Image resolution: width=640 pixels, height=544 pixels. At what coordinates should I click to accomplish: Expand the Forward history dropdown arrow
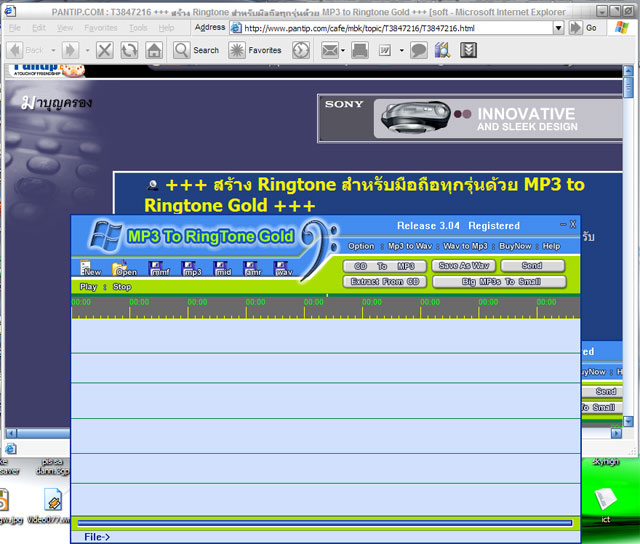tap(87, 51)
